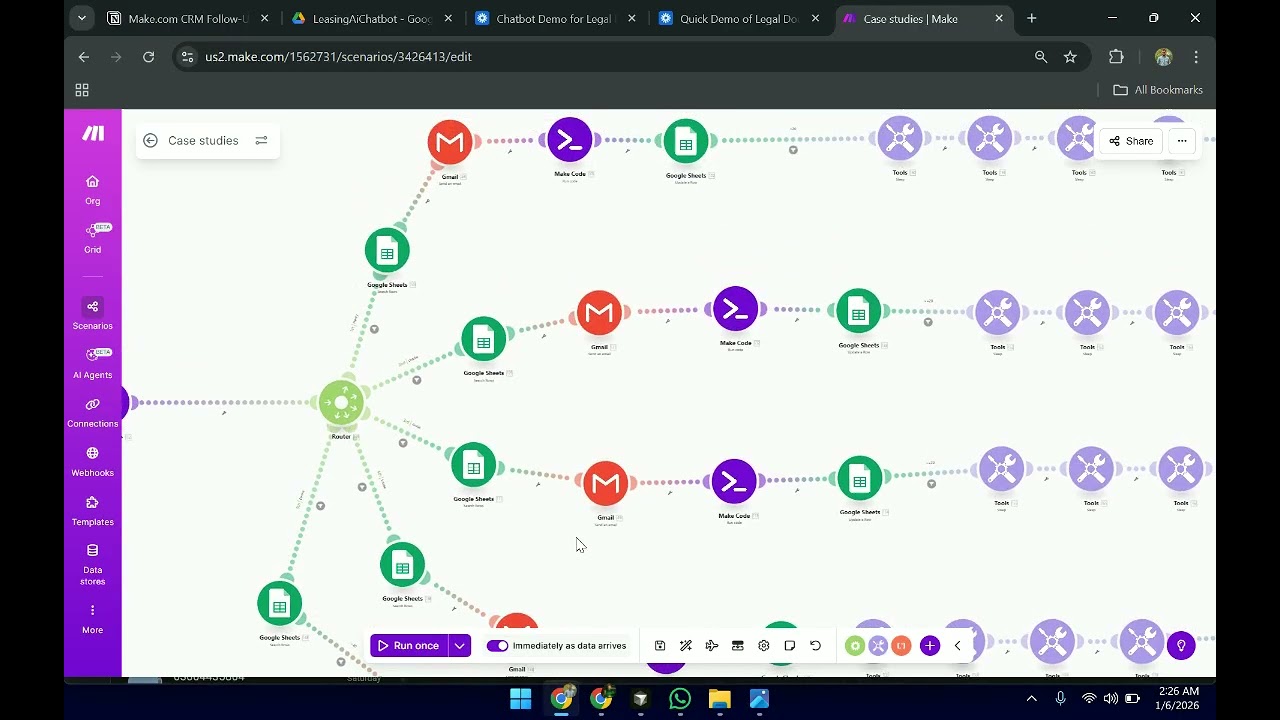
Task: Open Chrome profile avatar
Action: click(1163, 57)
